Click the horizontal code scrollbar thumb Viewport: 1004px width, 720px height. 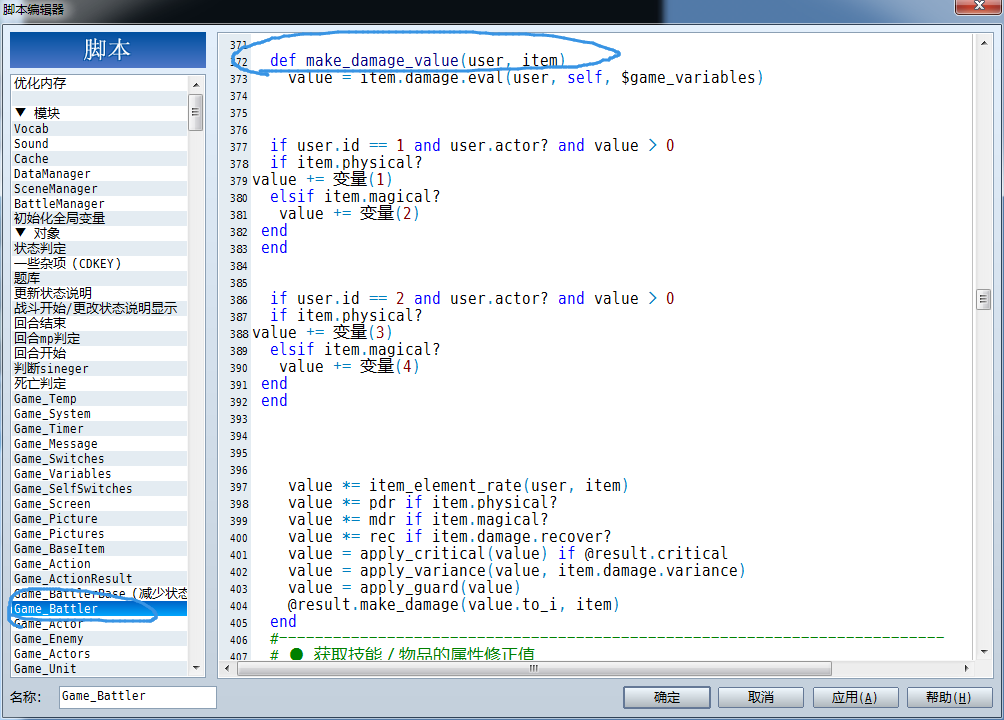[534, 668]
